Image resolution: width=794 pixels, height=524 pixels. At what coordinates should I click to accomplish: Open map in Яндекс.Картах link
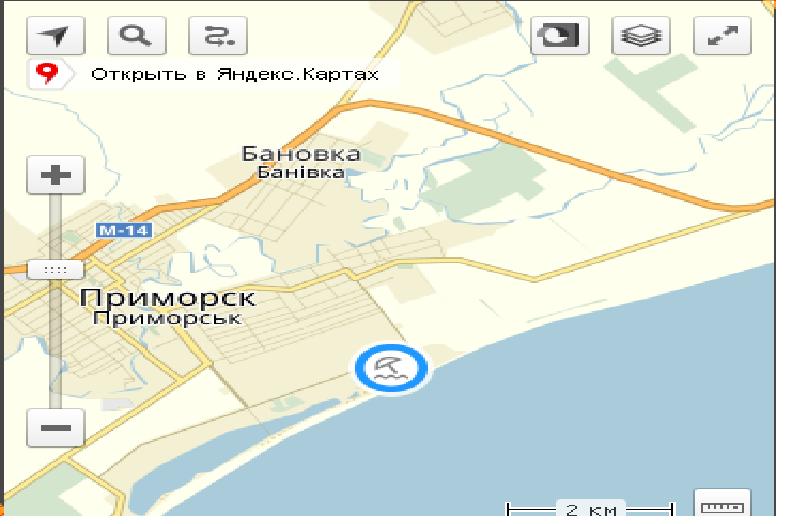pyautogui.click(x=234, y=74)
